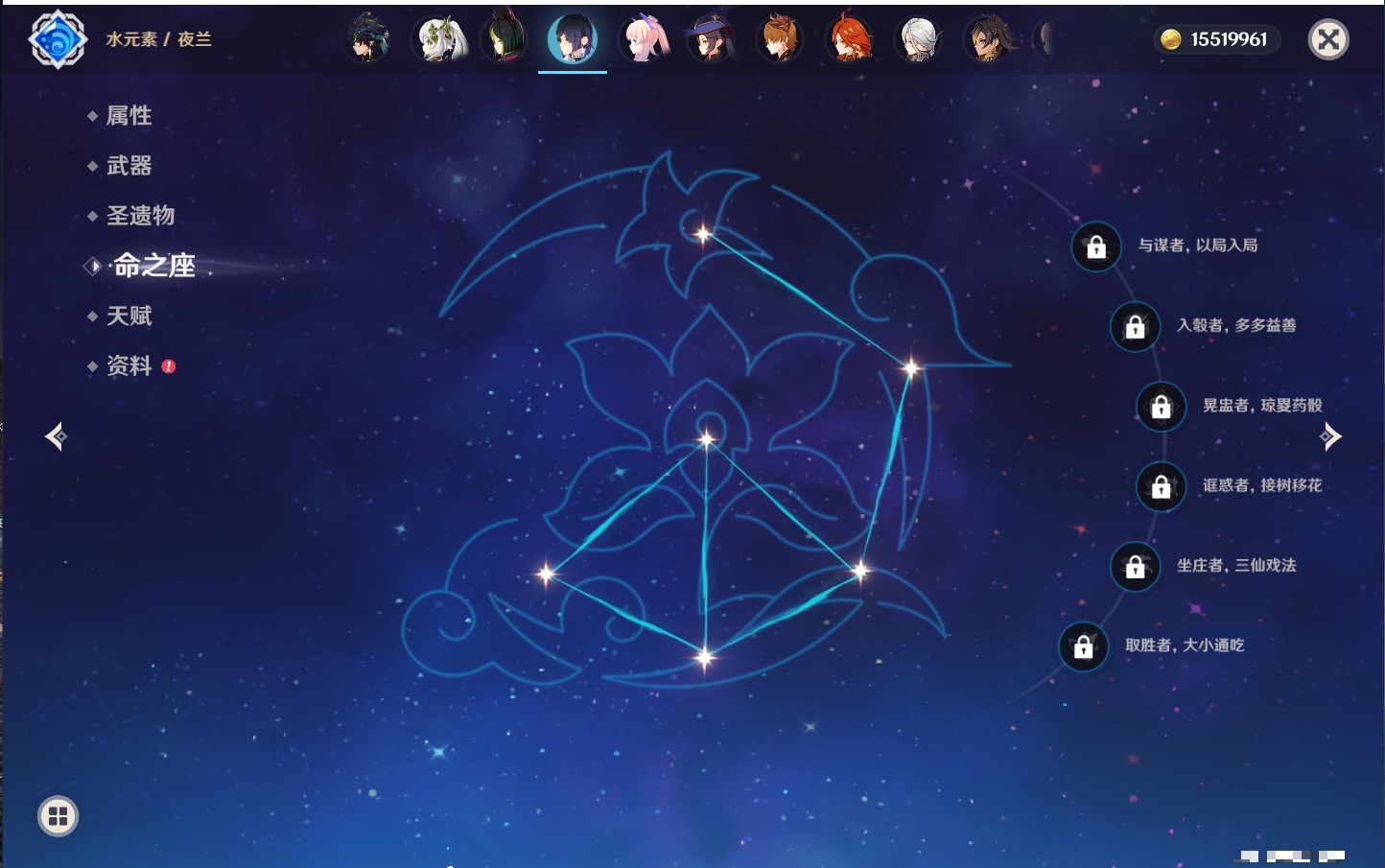Select the highlighted Yelan avatar
The height and width of the screenshot is (868, 1385).
573,39
